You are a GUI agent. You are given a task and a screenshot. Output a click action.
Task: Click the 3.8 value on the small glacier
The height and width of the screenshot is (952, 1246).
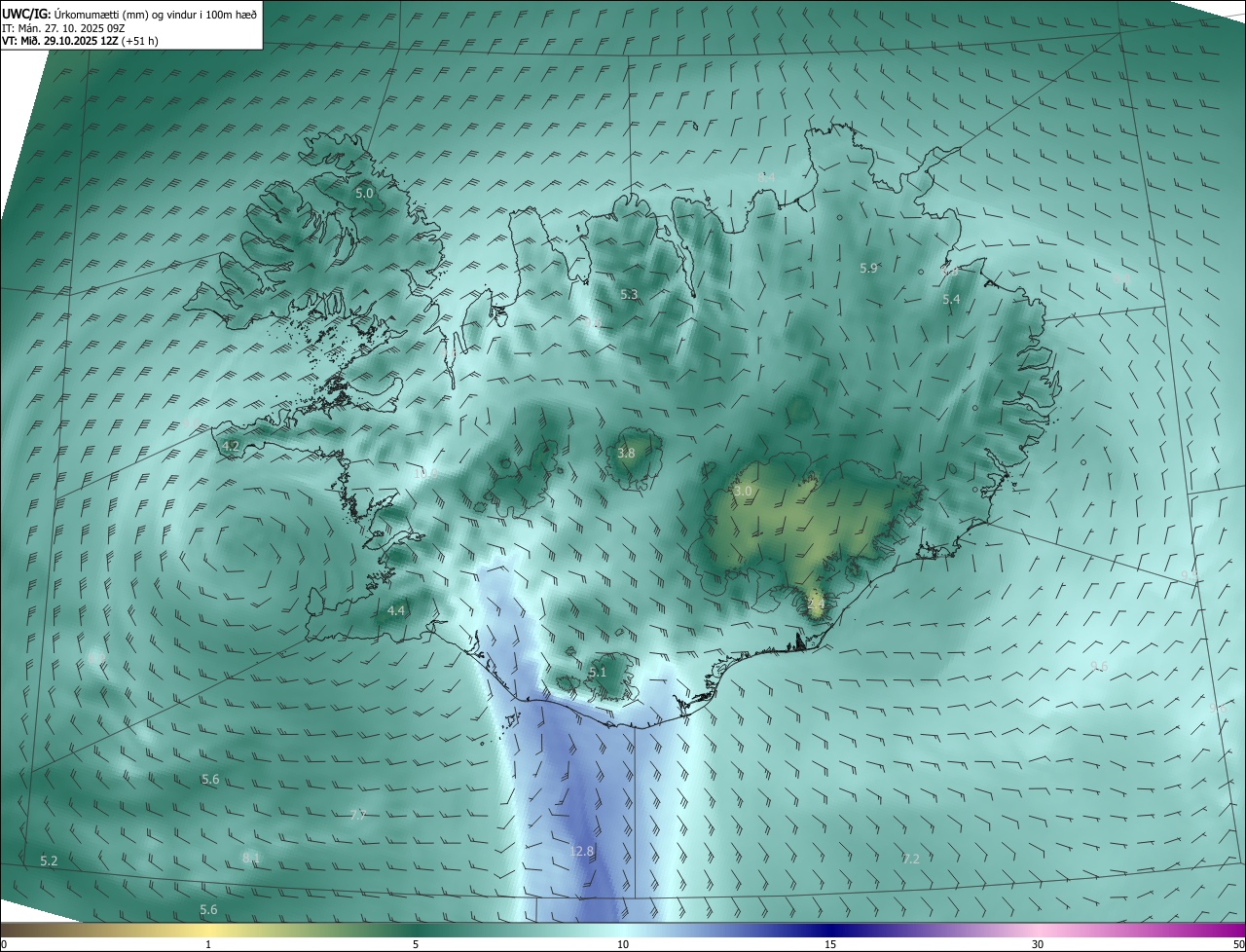(x=626, y=453)
